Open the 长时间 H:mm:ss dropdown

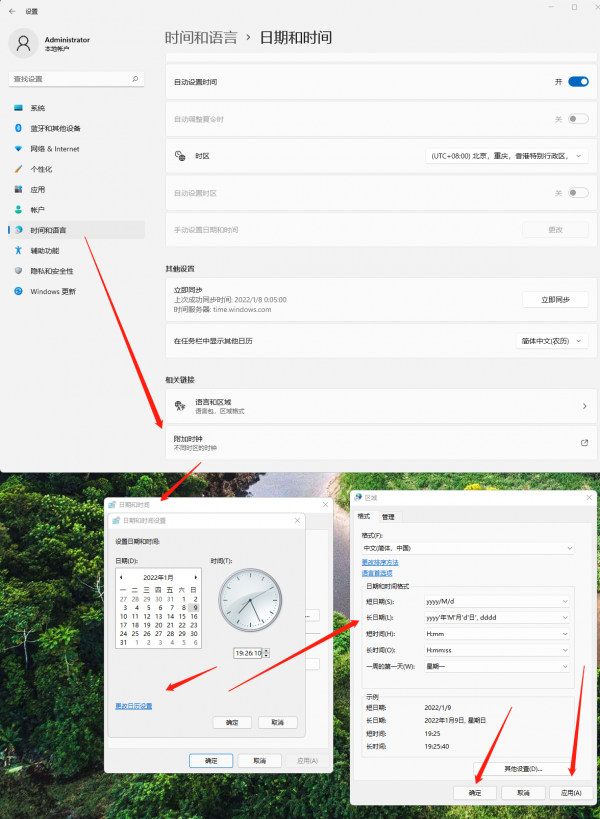(497, 650)
